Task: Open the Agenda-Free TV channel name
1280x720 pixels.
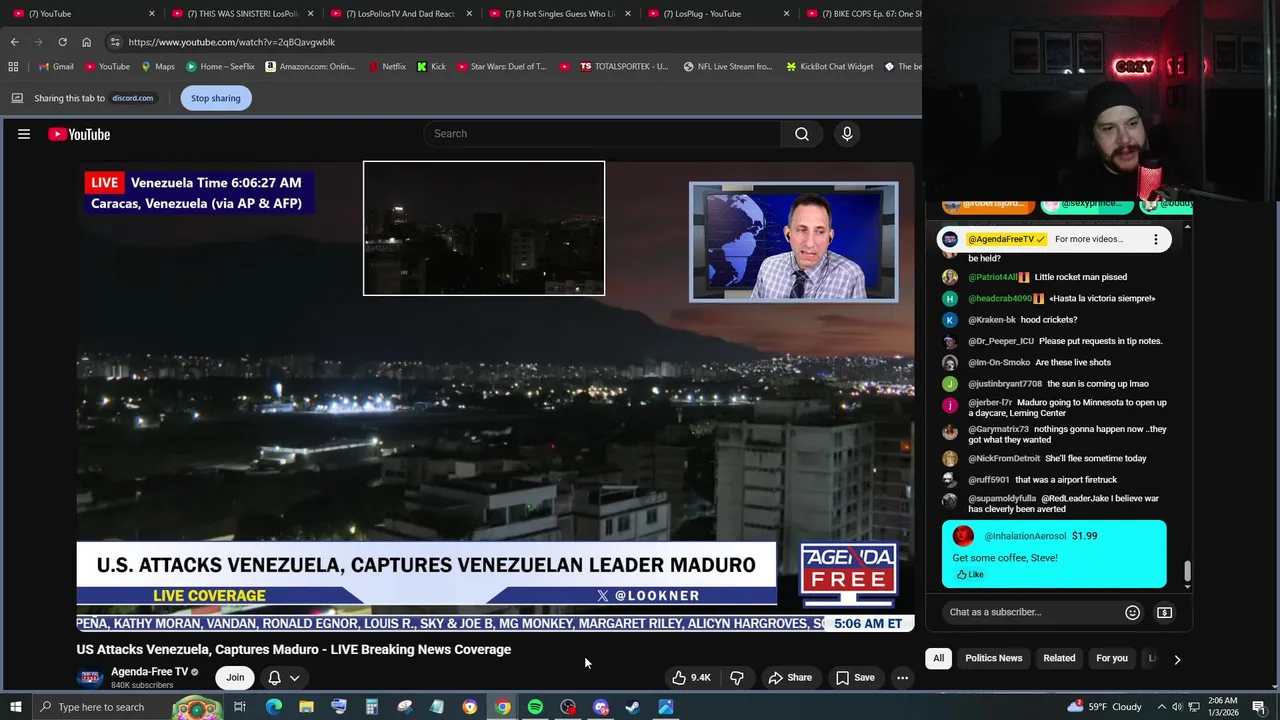Action: click(x=149, y=672)
